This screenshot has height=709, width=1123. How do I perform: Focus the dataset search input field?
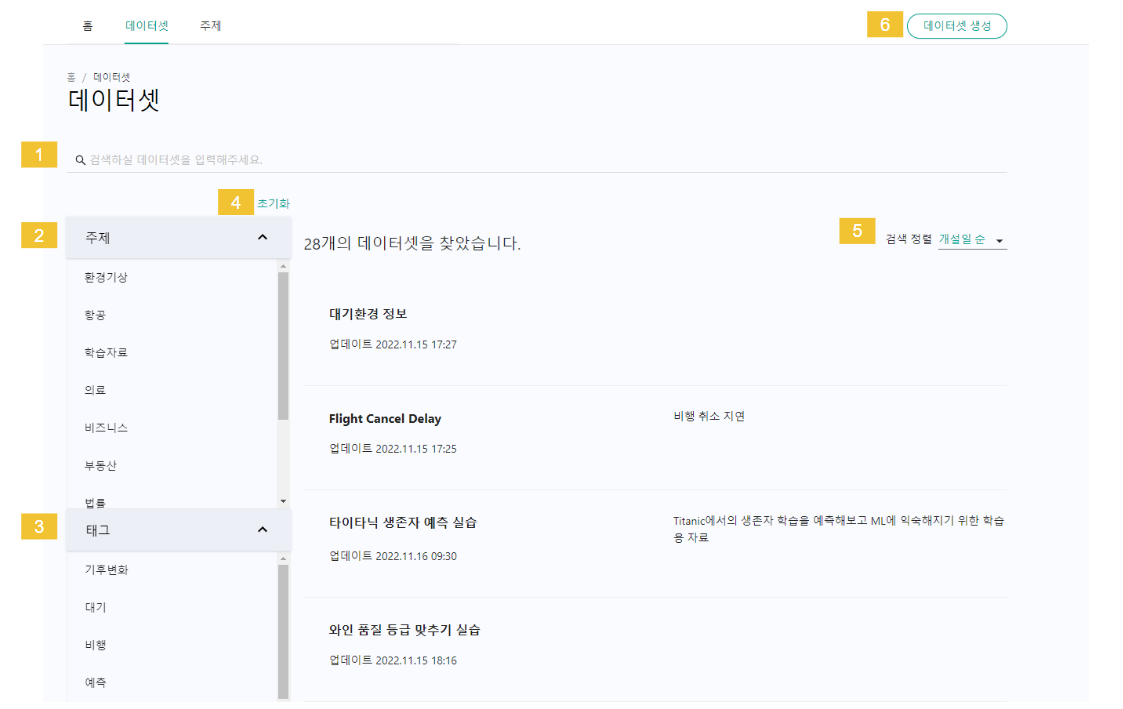pyautogui.click(x=540, y=159)
